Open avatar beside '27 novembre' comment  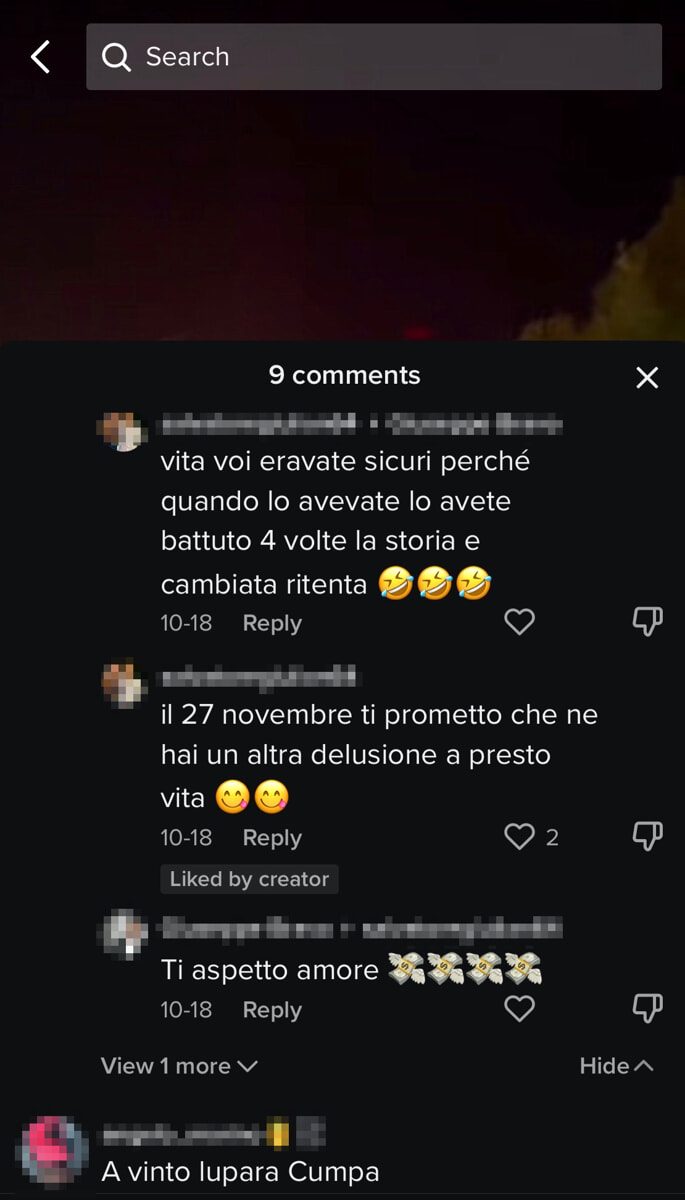pos(126,683)
